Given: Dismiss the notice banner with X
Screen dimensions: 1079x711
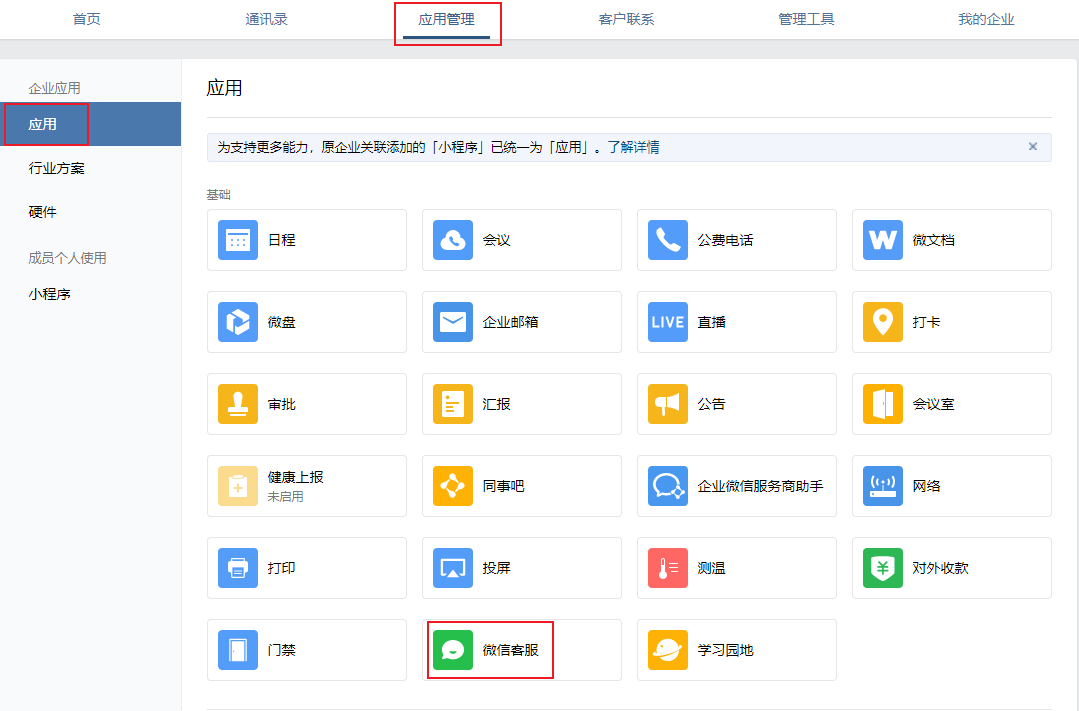Looking at the screenshot, I should [x=1032, y=147].
